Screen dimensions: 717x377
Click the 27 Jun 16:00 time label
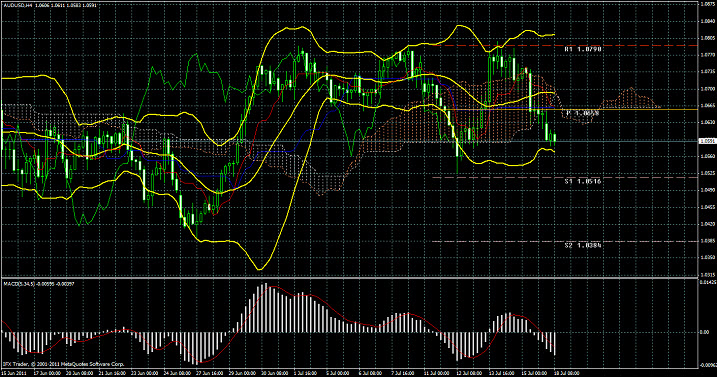208,373
